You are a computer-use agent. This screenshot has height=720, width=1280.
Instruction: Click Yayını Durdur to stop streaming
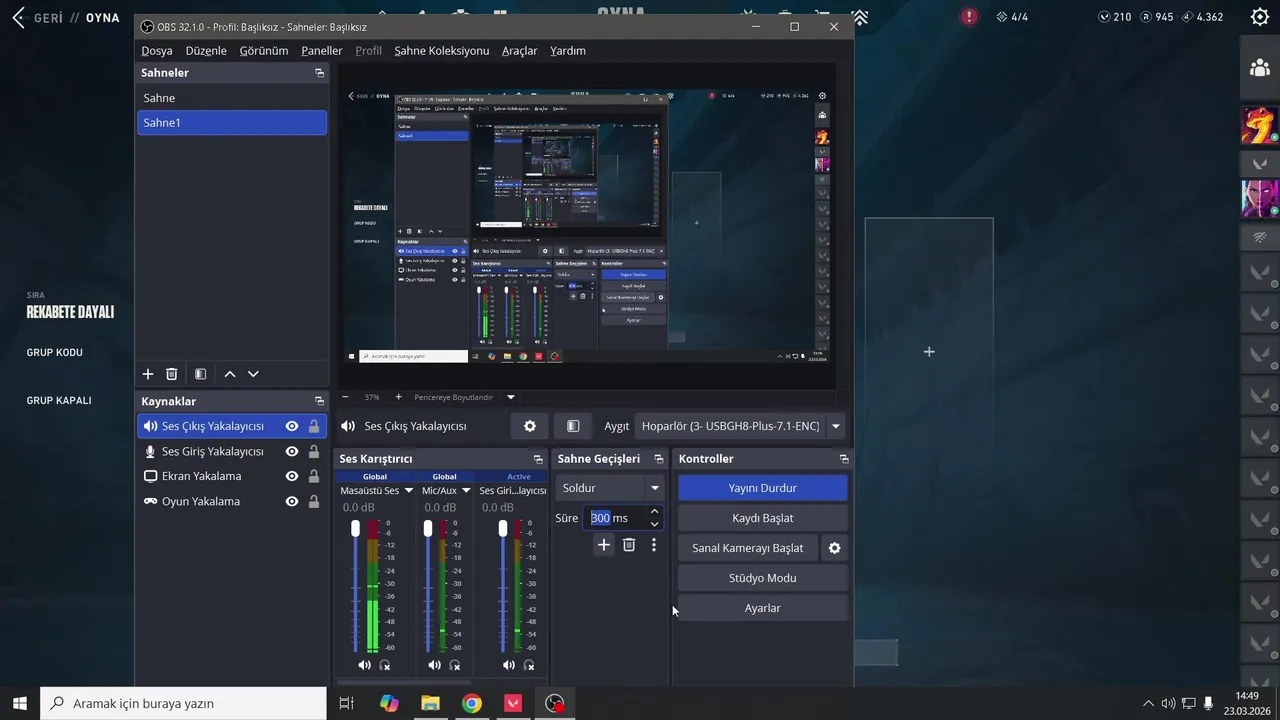click(x=762, y=488)
